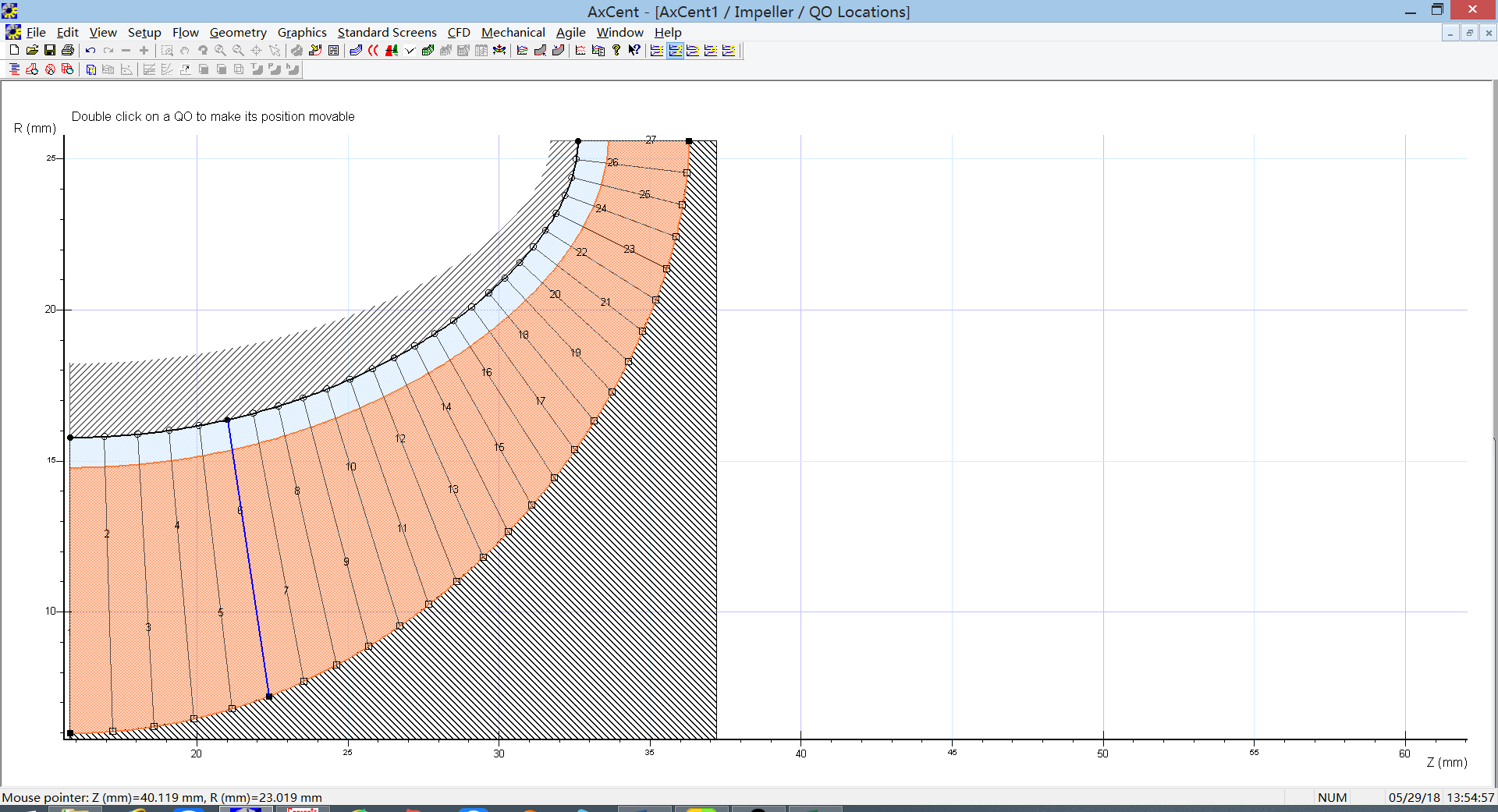Toggle standard screen layout 3

point(693,51)
